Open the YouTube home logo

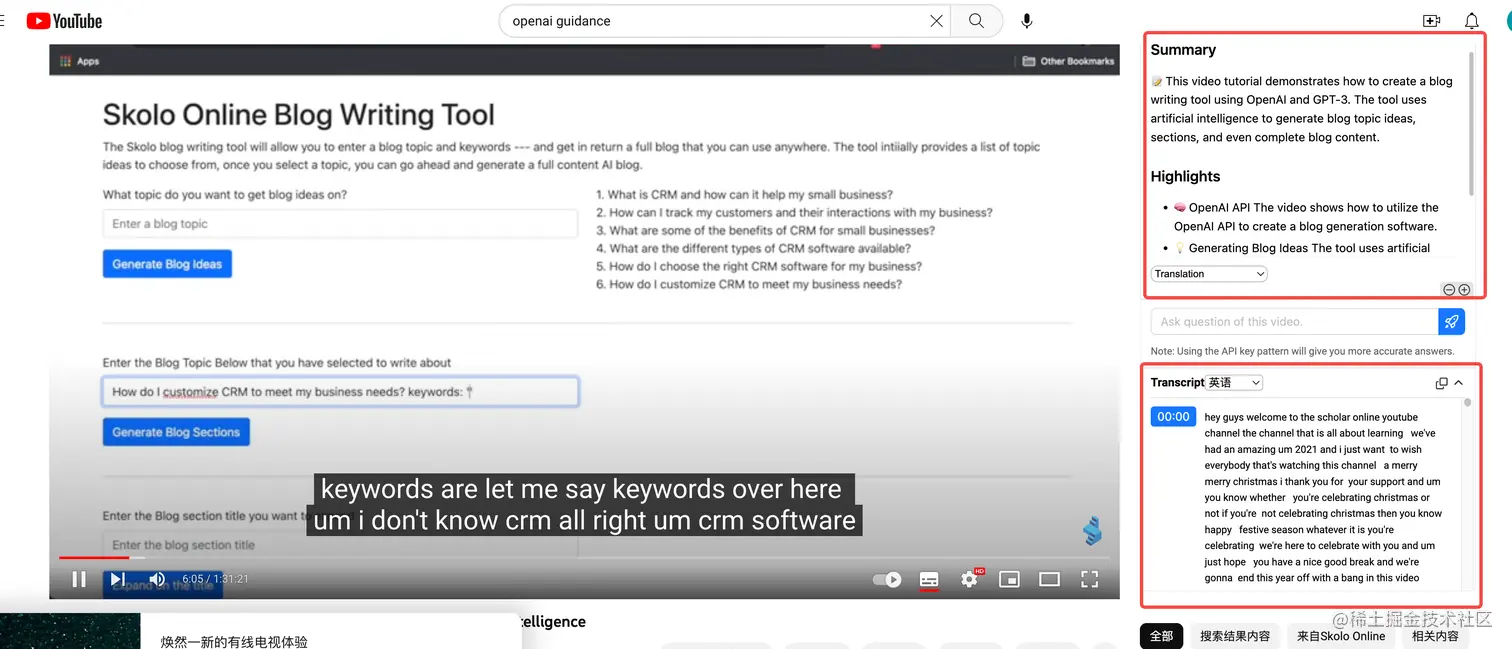[x=65, y=21]
